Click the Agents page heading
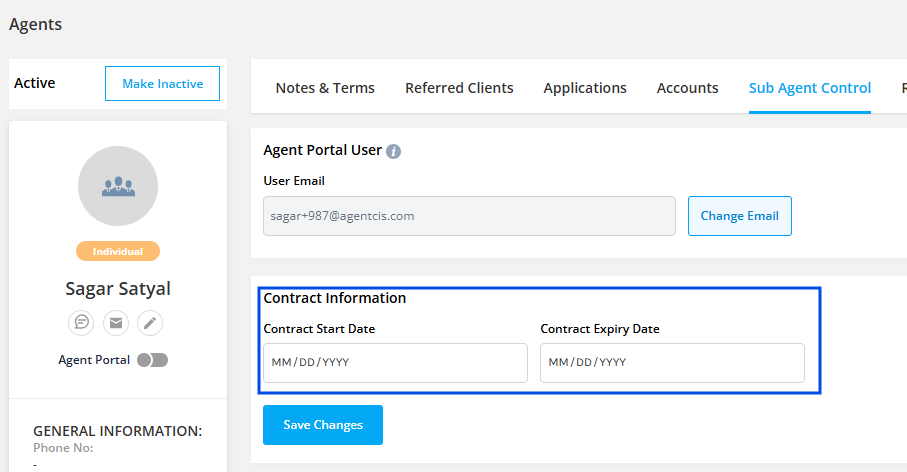The height and width of the screenshot is (472, 907). (36, 24)
